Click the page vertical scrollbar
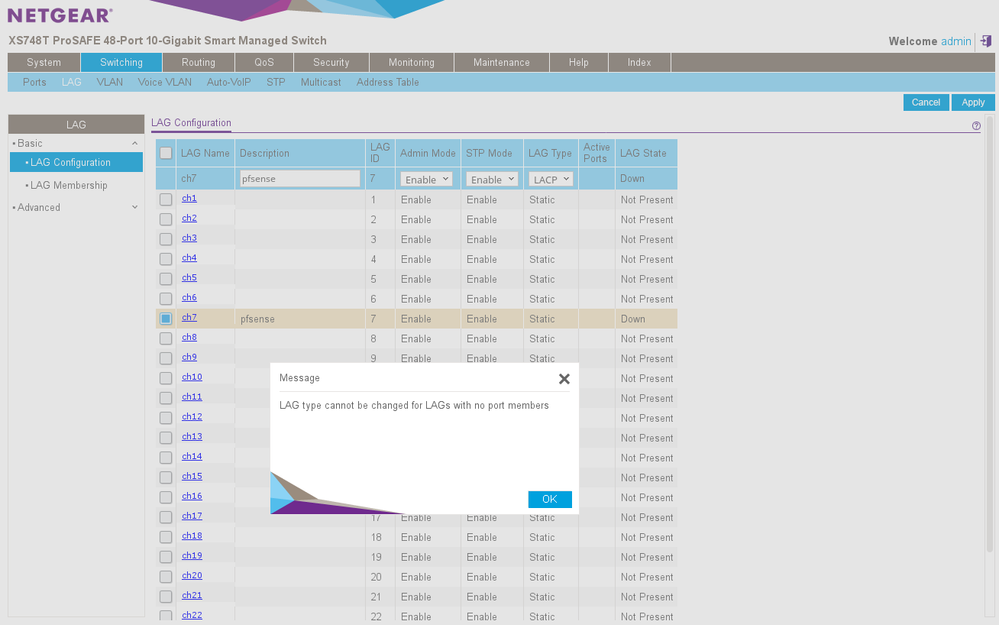The height and width of the screenshot is (625, 999). (989, 334)
